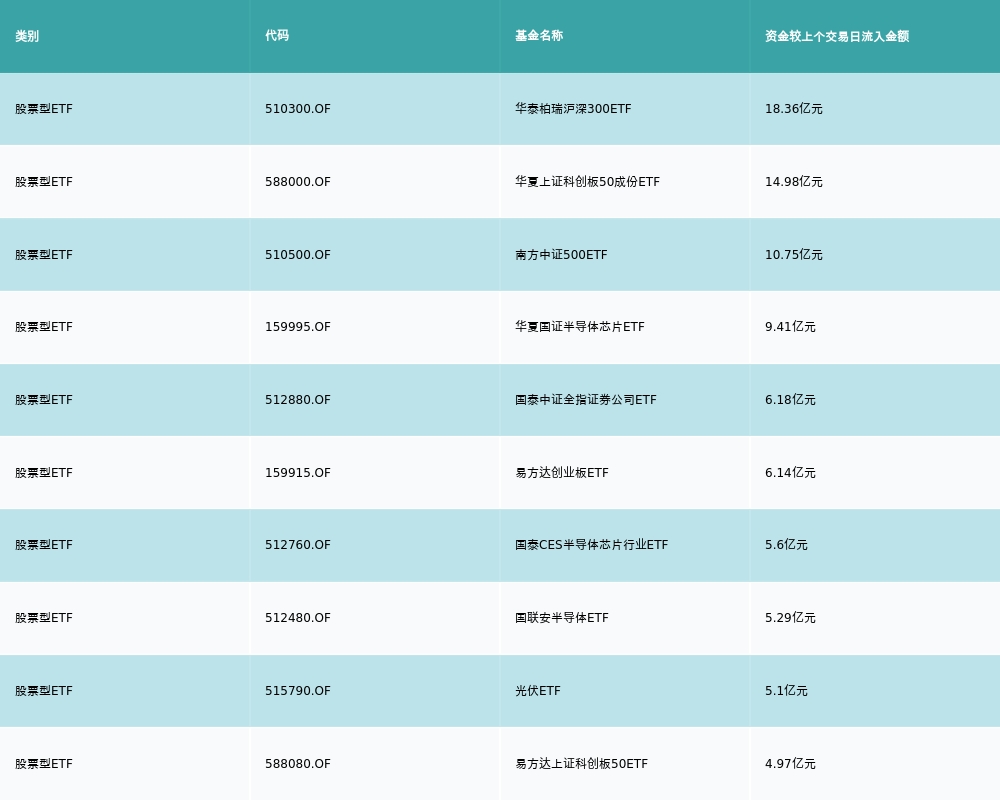Select the 类别 column header
The image size is (1000, 800).
(x=27, y=36)
